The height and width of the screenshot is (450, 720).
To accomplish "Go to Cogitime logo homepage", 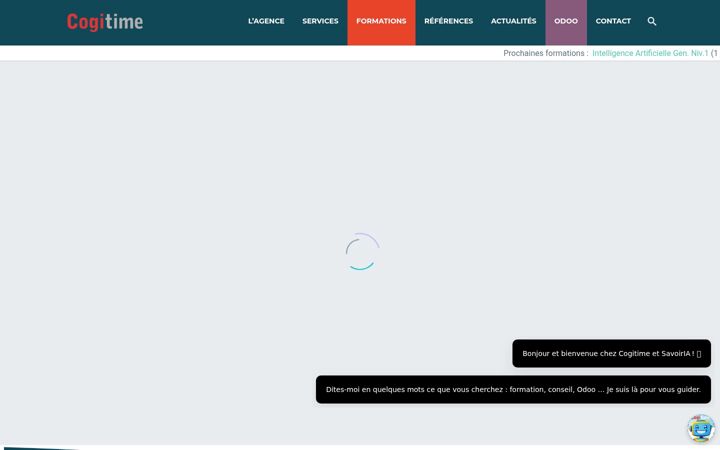I will pos(105,22).
